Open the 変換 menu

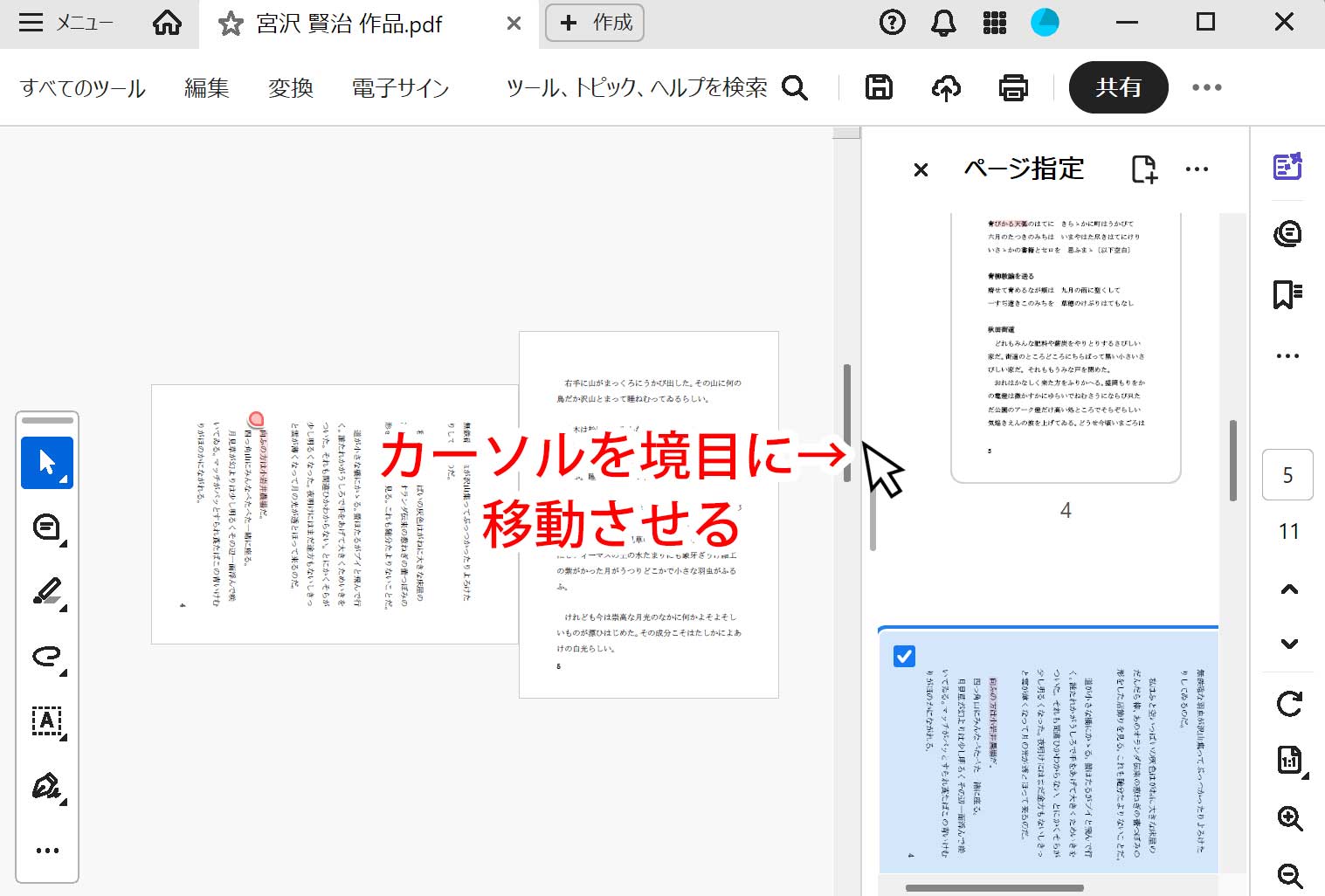point(291,88)
